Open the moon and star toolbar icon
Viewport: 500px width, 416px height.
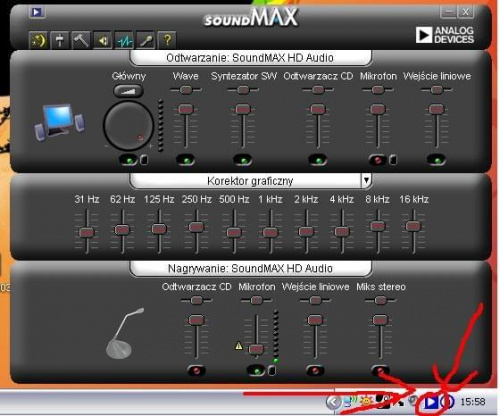coord(38,41)
